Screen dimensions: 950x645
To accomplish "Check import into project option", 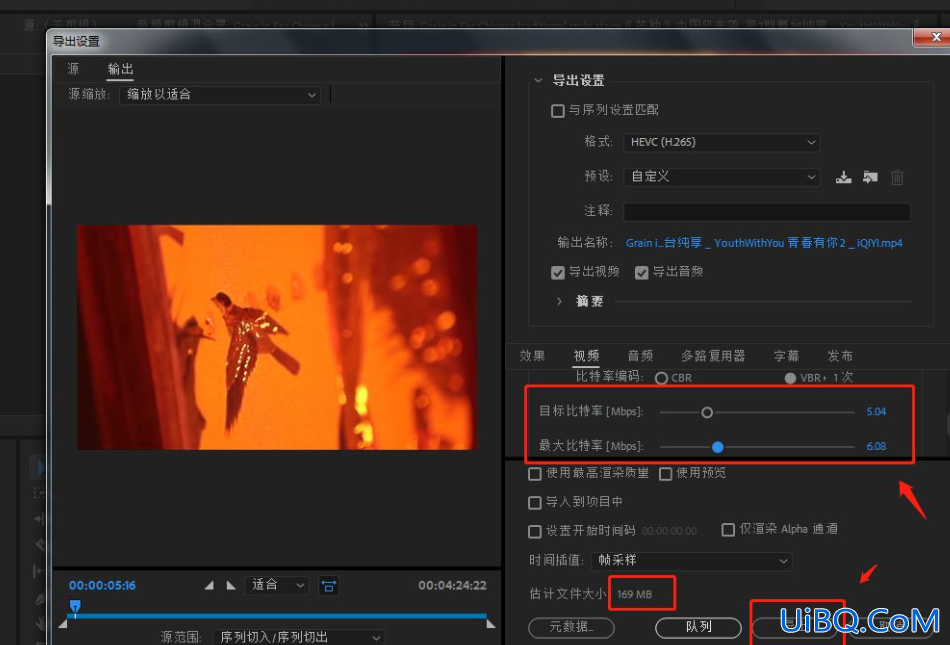I will pos(534,503).
